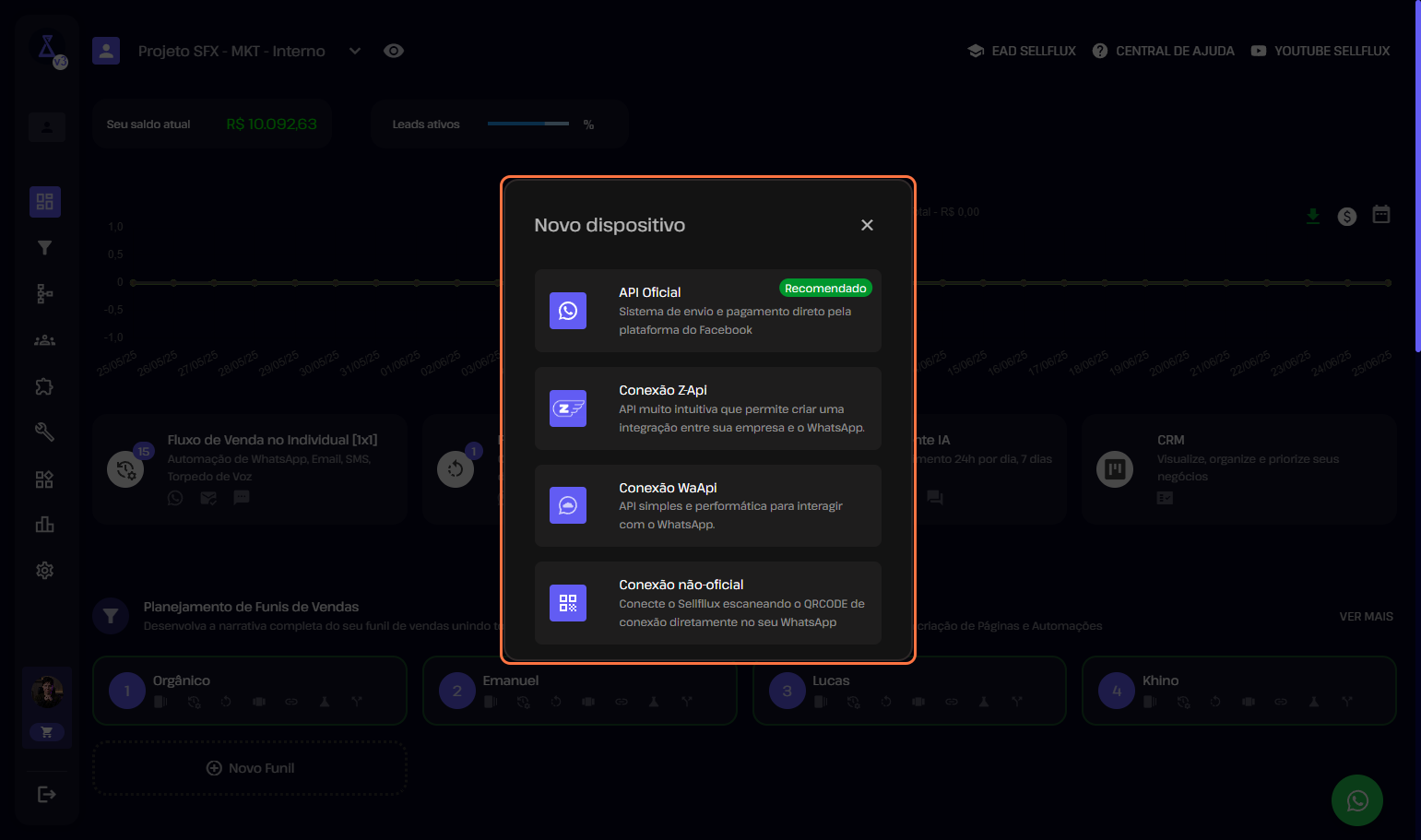1421x840 pixels.
Task: Select the Conexão Z-Api option
Action: (707, 408)
